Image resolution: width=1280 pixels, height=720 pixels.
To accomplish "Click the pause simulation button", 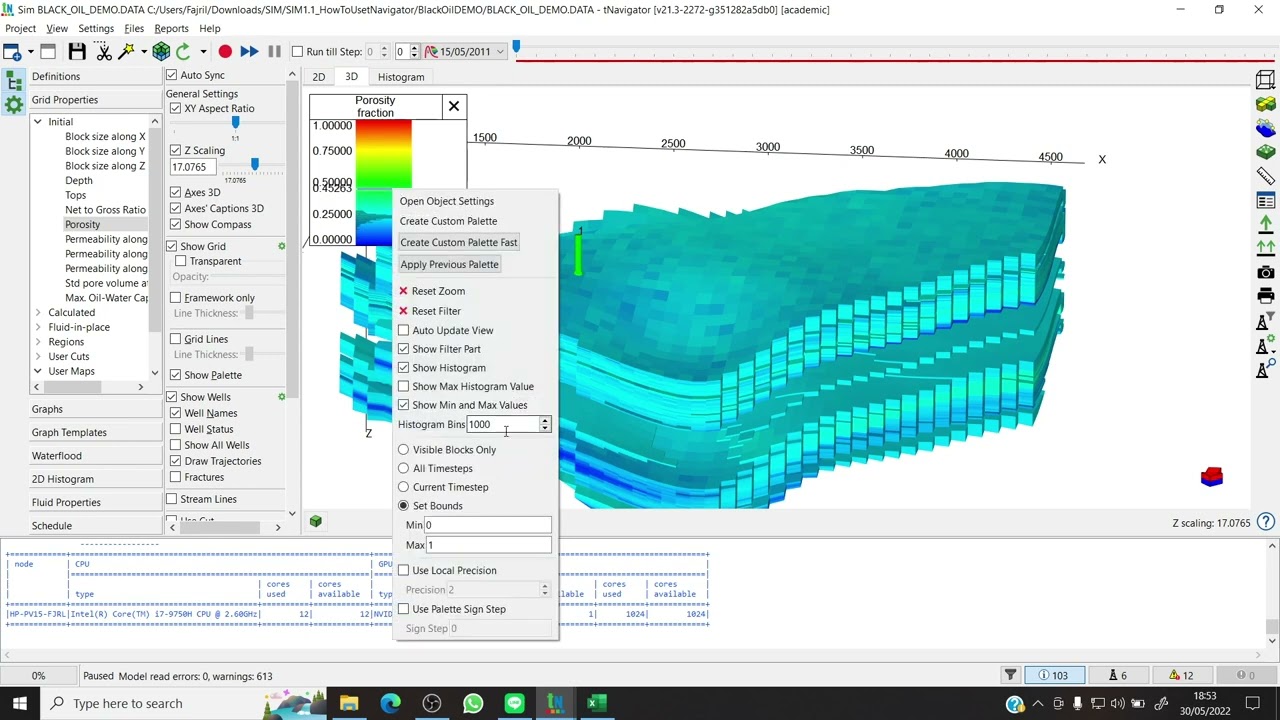I will point(274,52).
